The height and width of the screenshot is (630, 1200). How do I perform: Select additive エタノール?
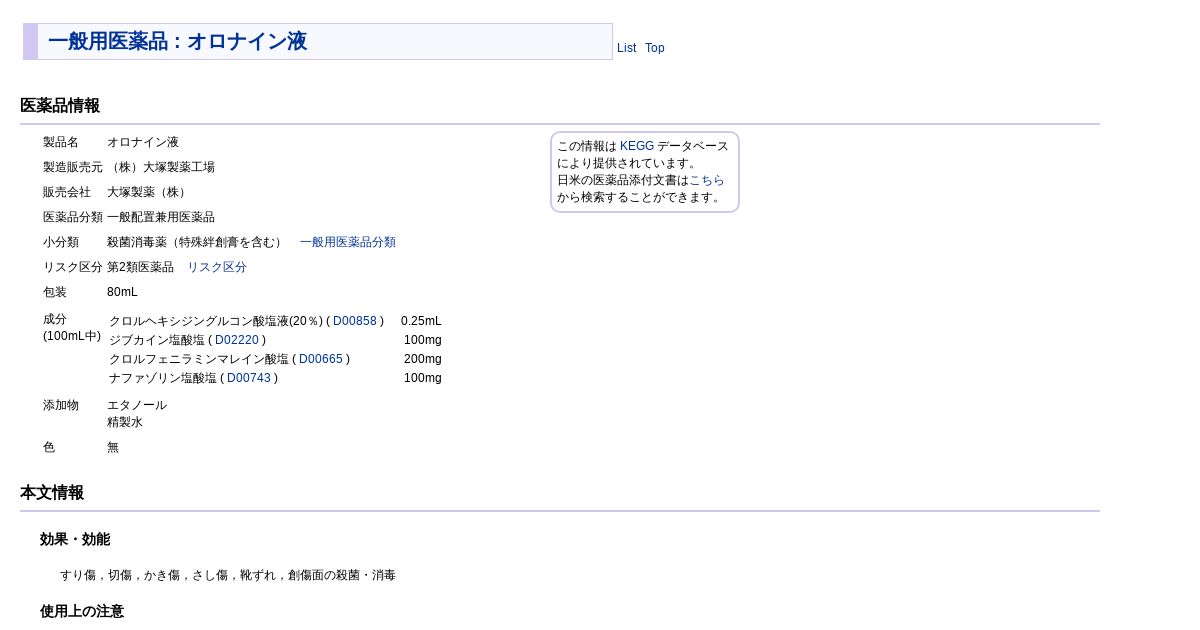point(137,405)
